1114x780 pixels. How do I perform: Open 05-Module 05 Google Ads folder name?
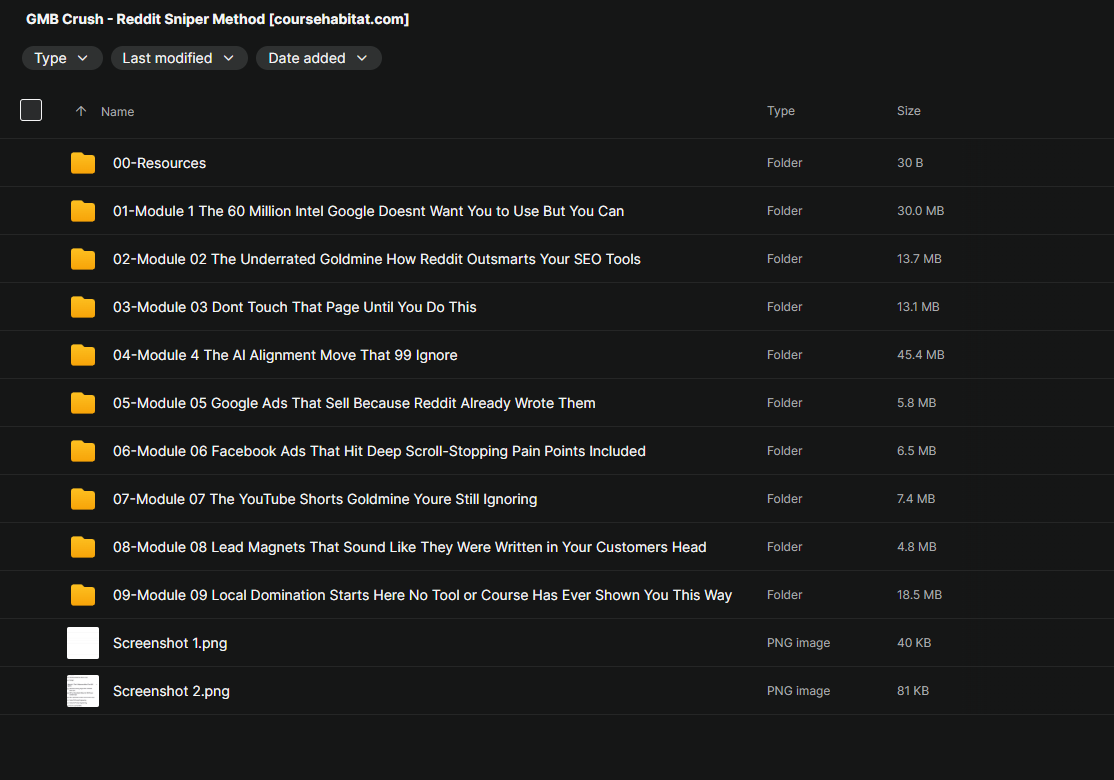[x=354, y=403]
